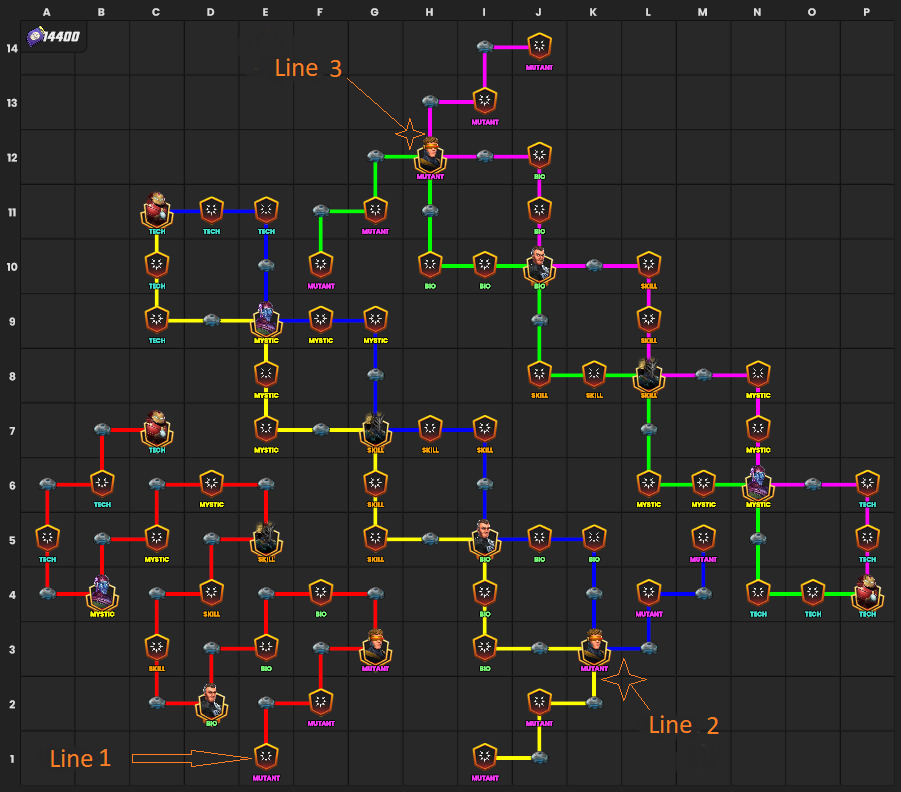Click the row number 14 label
This screenshot has width=901, height=792.
coord(12,48)
